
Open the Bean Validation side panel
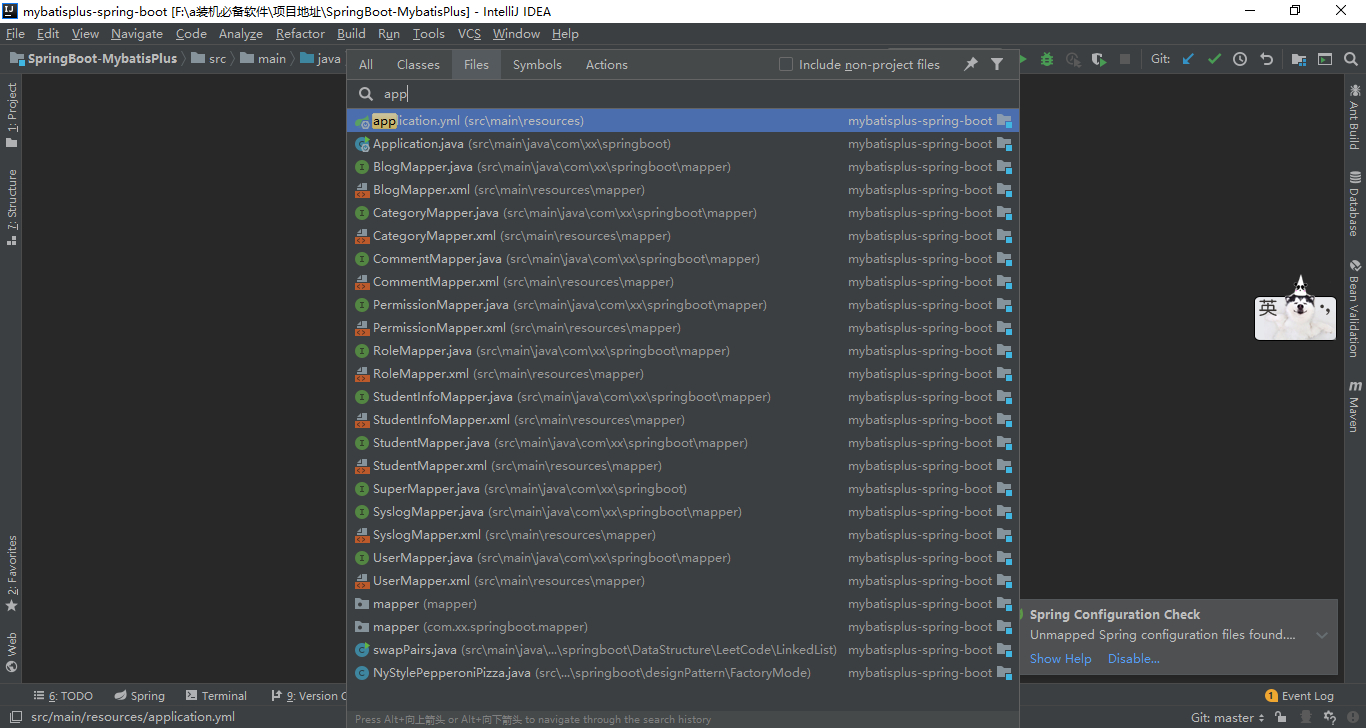coord(1354,309)
